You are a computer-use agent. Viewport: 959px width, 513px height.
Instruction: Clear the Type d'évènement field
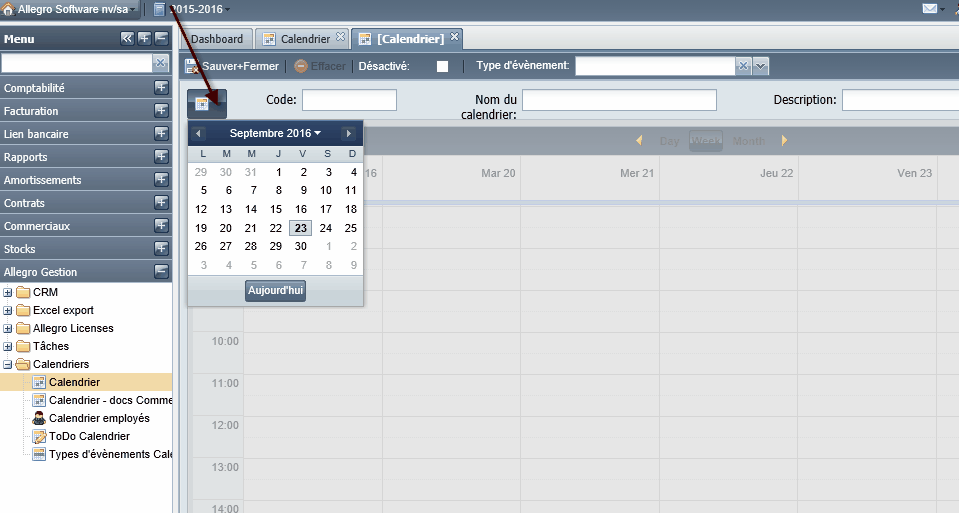pyautogui.click(x=743, y=66)
